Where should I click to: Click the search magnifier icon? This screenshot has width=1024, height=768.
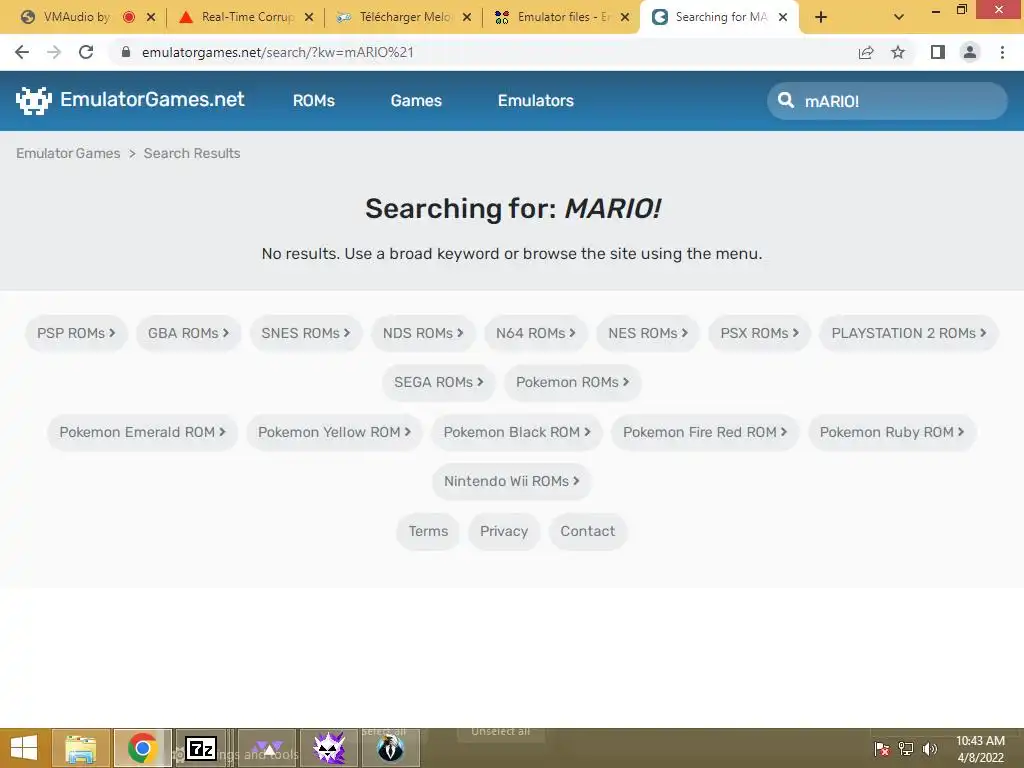786,100
